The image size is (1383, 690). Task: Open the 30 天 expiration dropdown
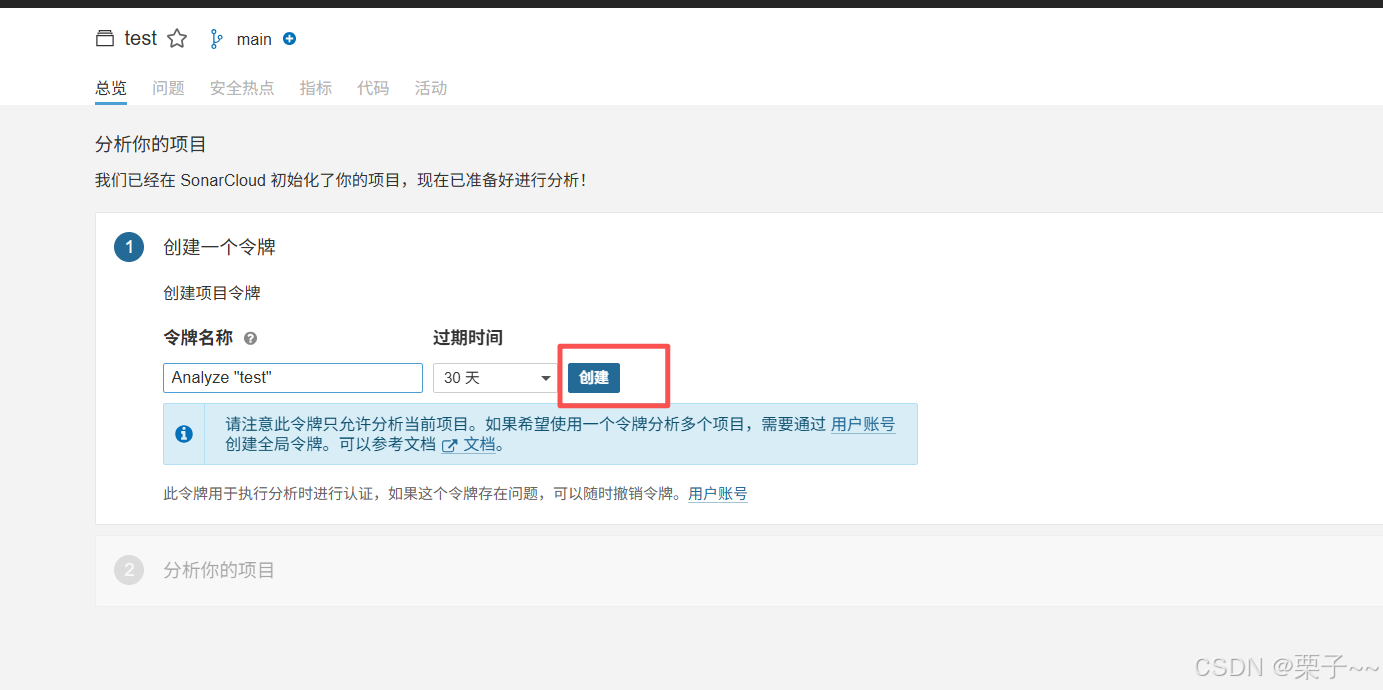pyautogui.click(x=494, y=377)
